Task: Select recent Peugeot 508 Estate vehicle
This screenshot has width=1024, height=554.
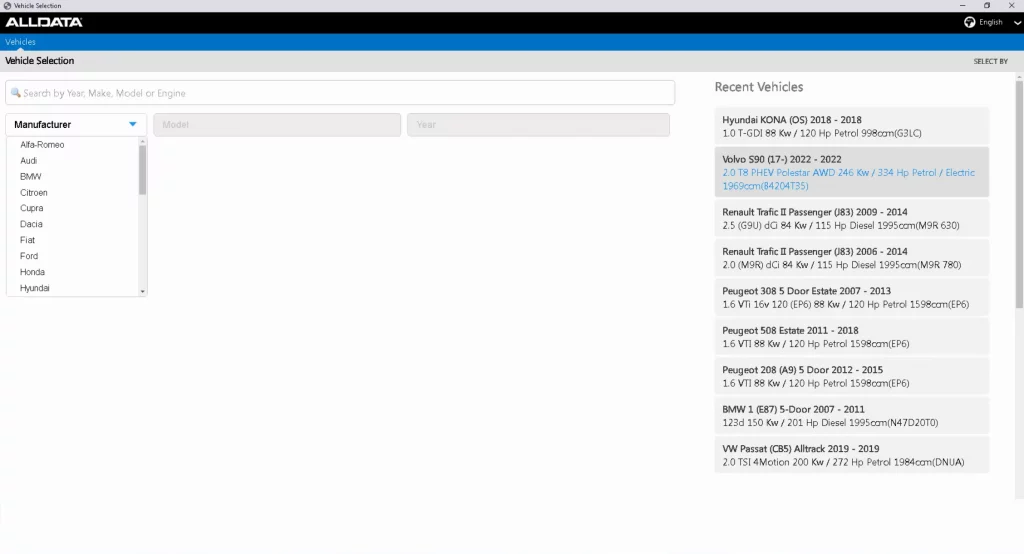Action: coord(851,337)
